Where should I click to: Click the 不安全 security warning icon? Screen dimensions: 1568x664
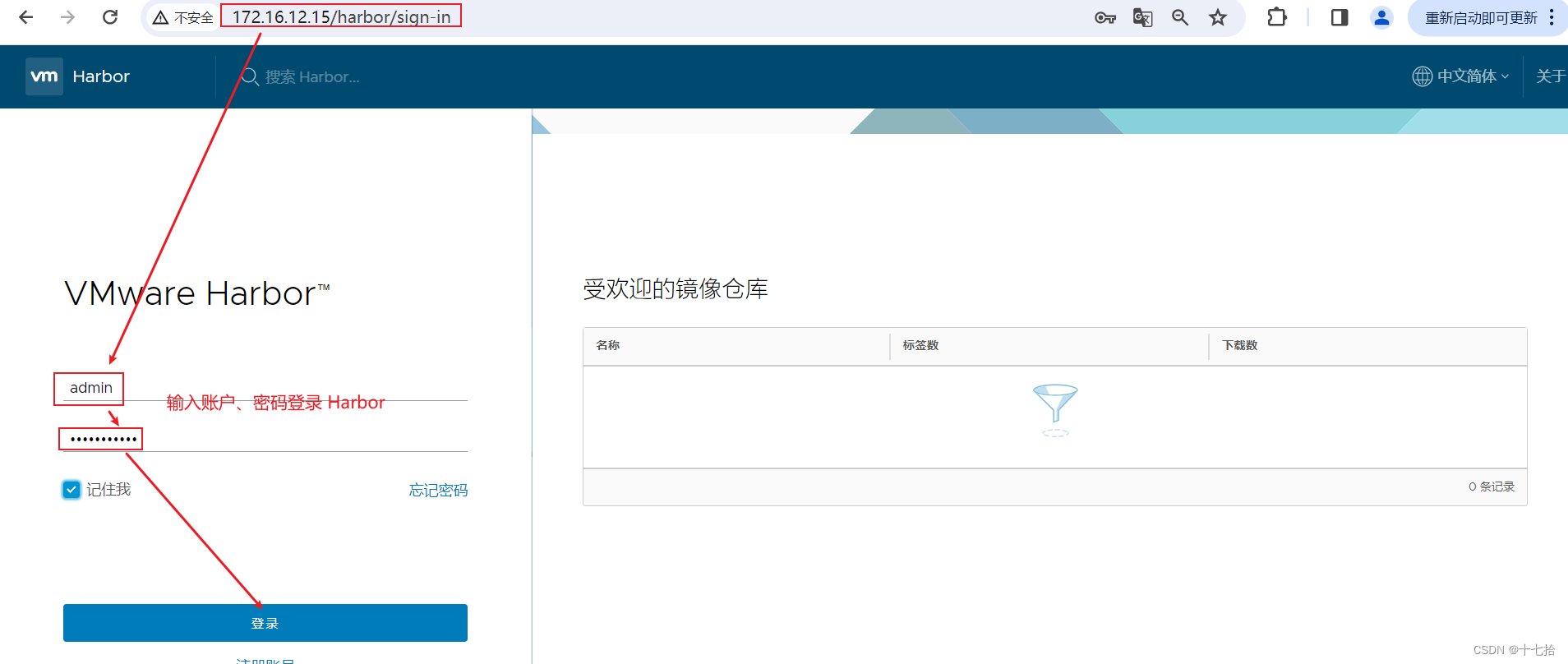(x=161, y=17)
